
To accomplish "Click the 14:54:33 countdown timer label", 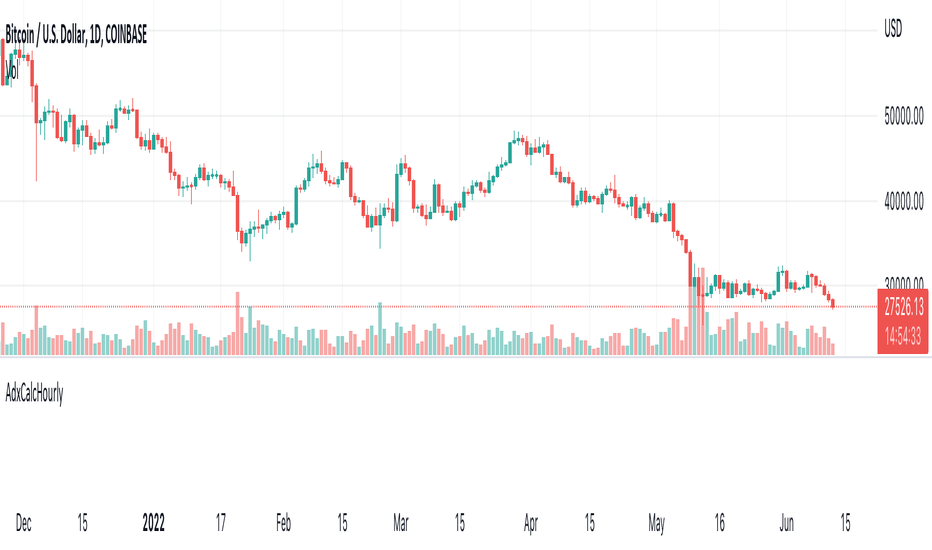I will [x=903, y=337].
